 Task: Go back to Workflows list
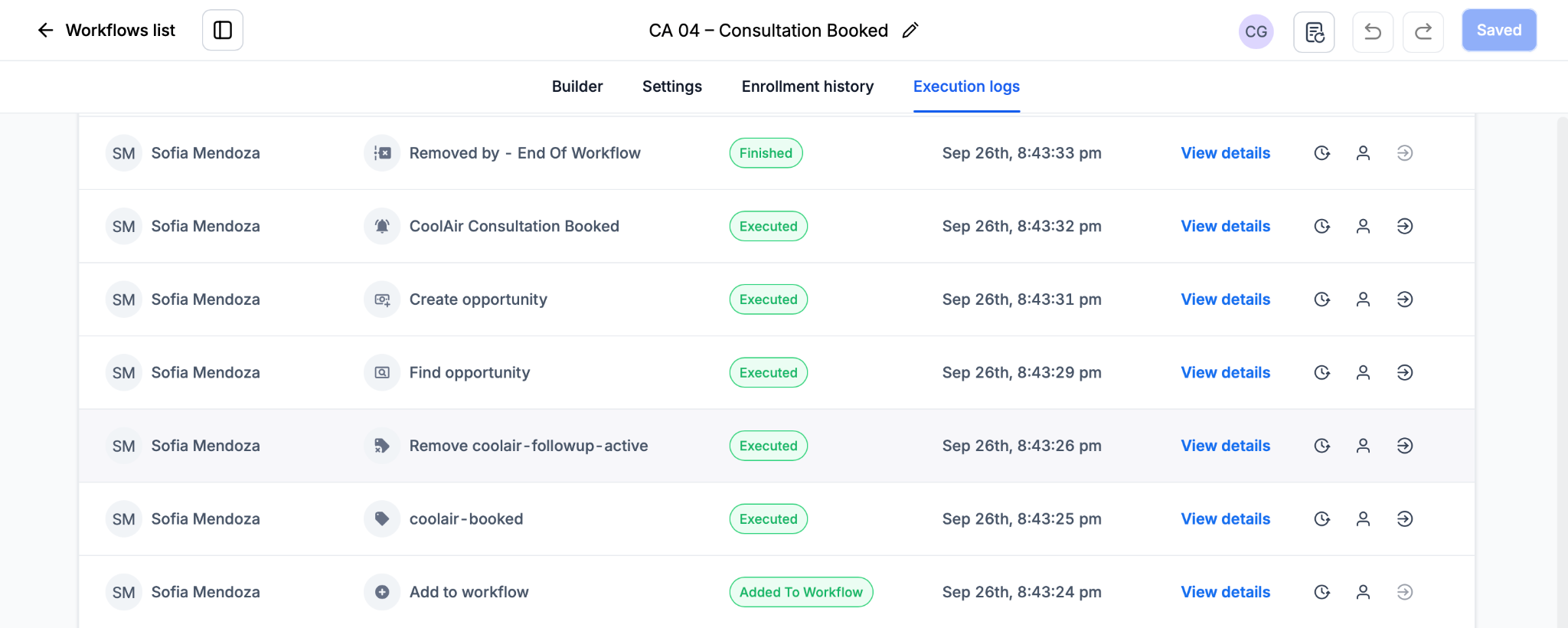pyautogui.click(x=106, y=30)
